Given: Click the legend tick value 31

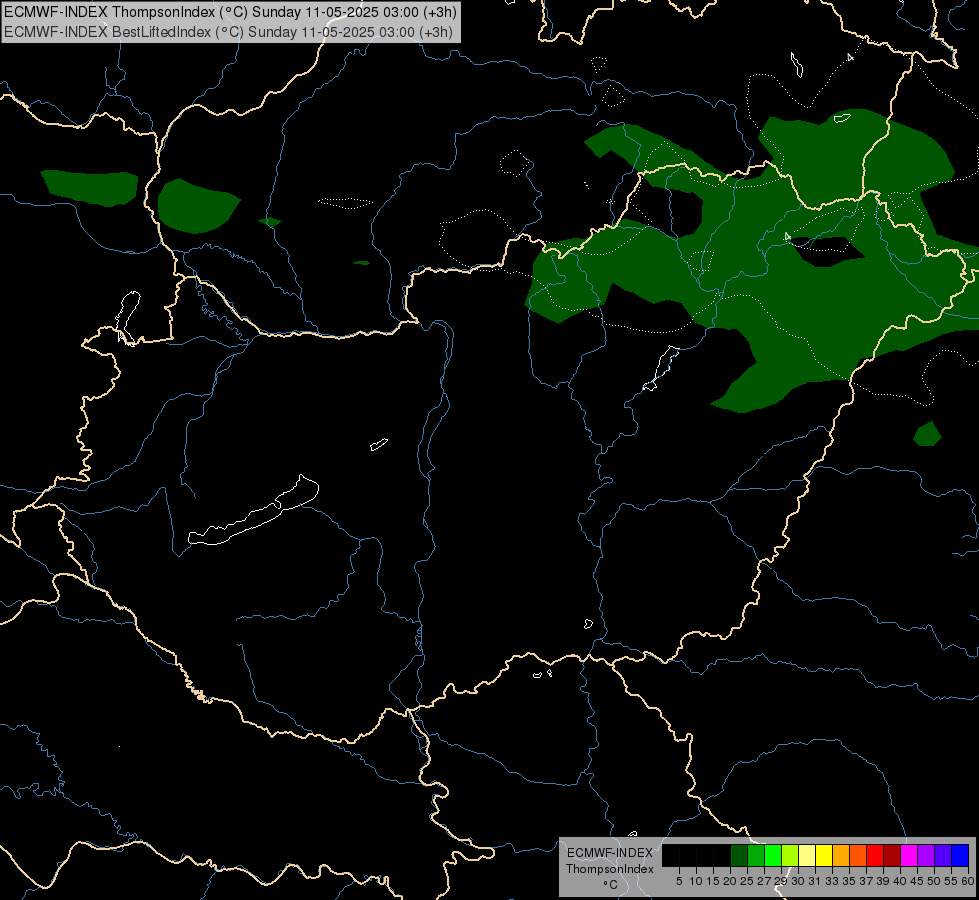Looking at the screenshot, I should [x=815, y=881].
